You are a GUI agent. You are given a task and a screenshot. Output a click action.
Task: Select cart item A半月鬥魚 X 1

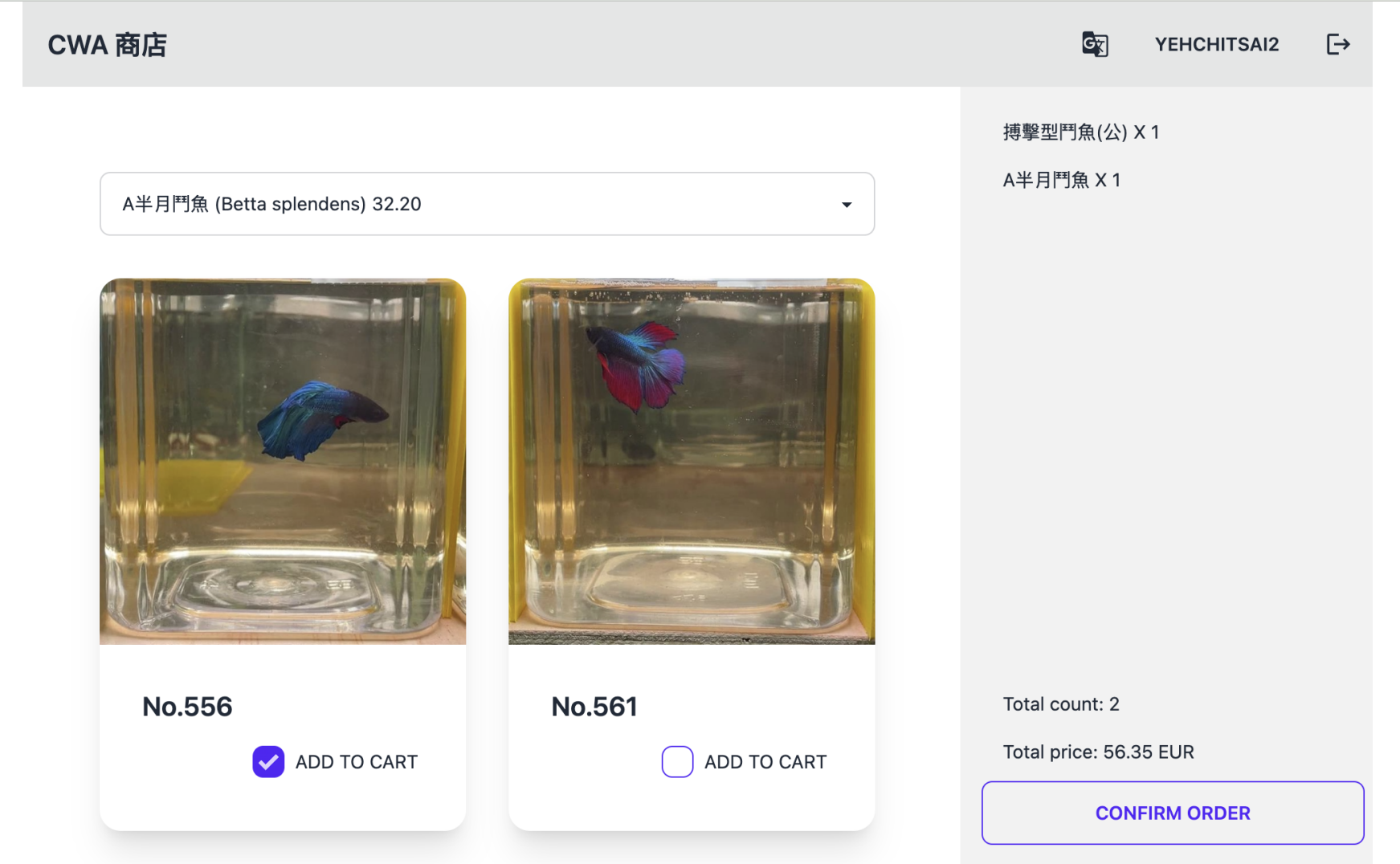coord(1061,180)
